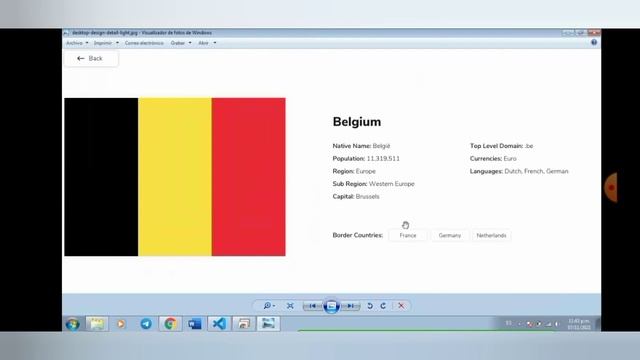640x360 pixels.
Task: Go to the next photo
Action: [x=350, y=306]
